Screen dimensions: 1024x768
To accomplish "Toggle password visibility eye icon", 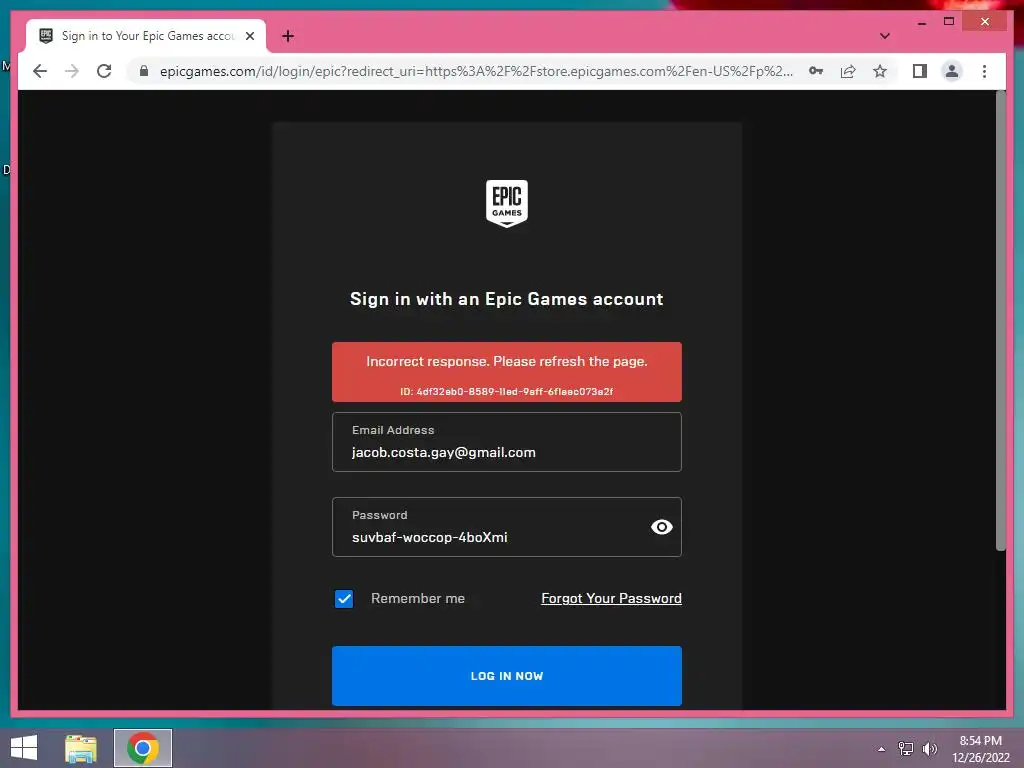I will [x=662, y=527].
